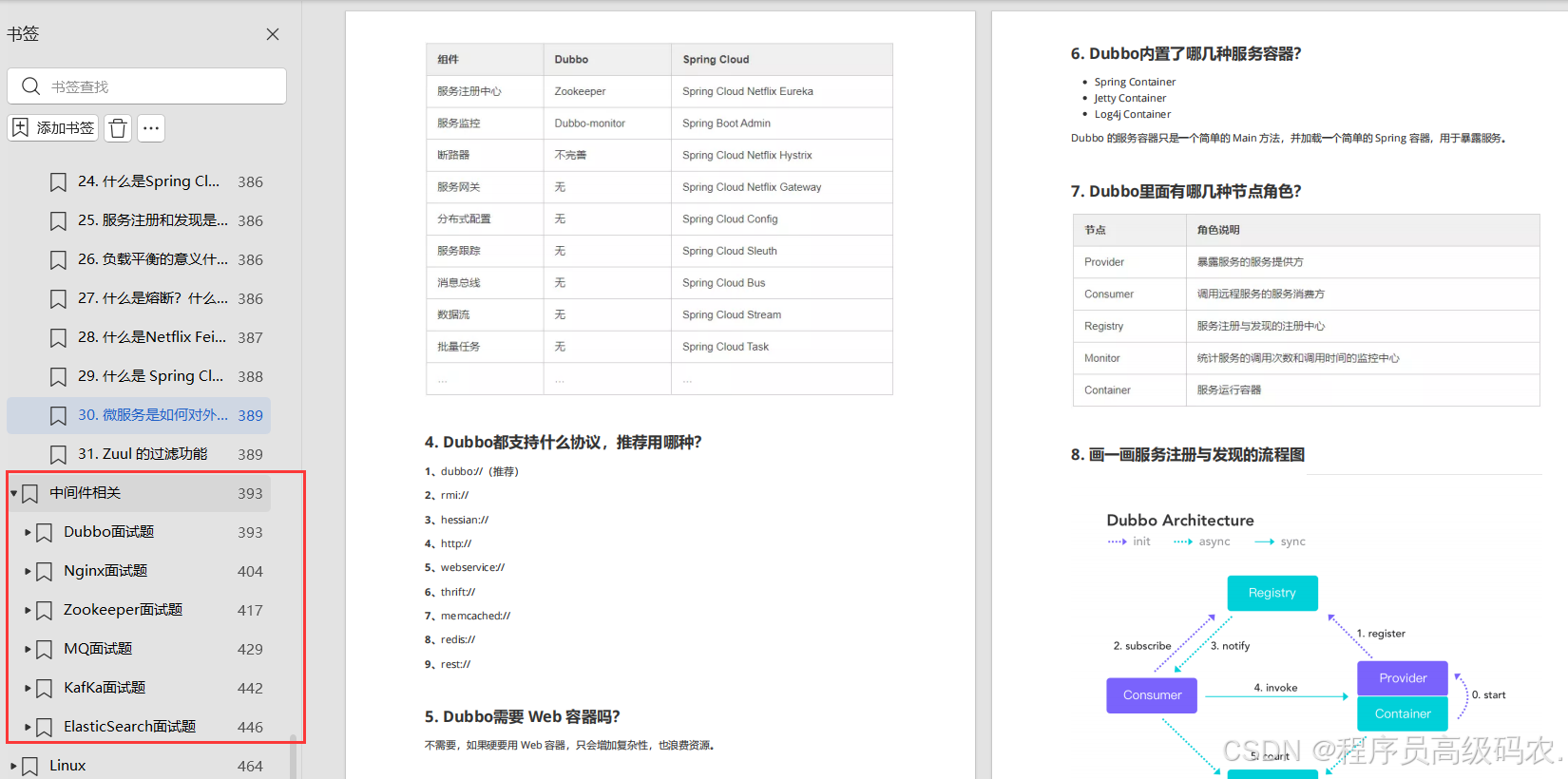Expand the Nginx面试题 bookmark node

coord(28,571)
